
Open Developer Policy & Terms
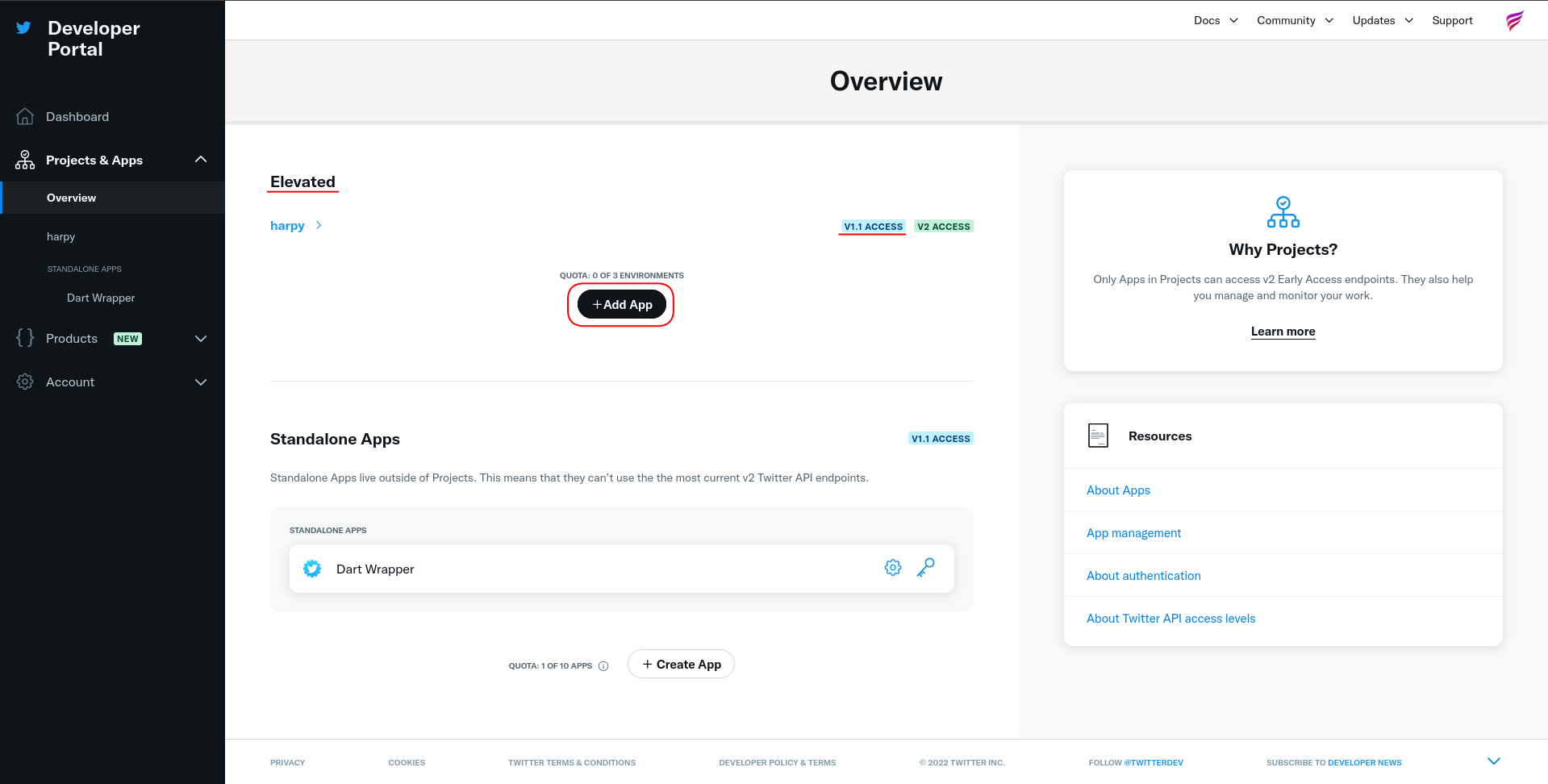tap(777, 762)
